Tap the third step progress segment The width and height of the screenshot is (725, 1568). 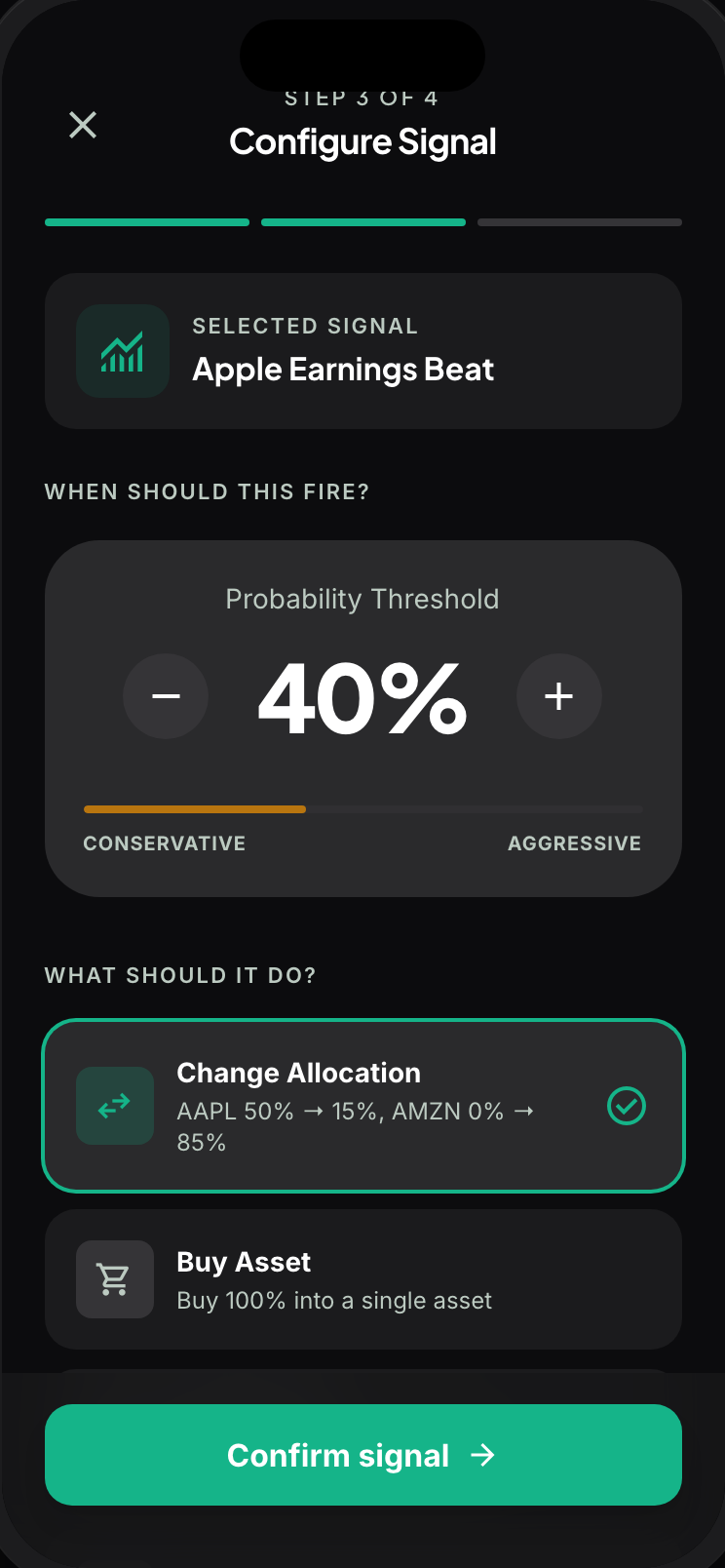580,222
